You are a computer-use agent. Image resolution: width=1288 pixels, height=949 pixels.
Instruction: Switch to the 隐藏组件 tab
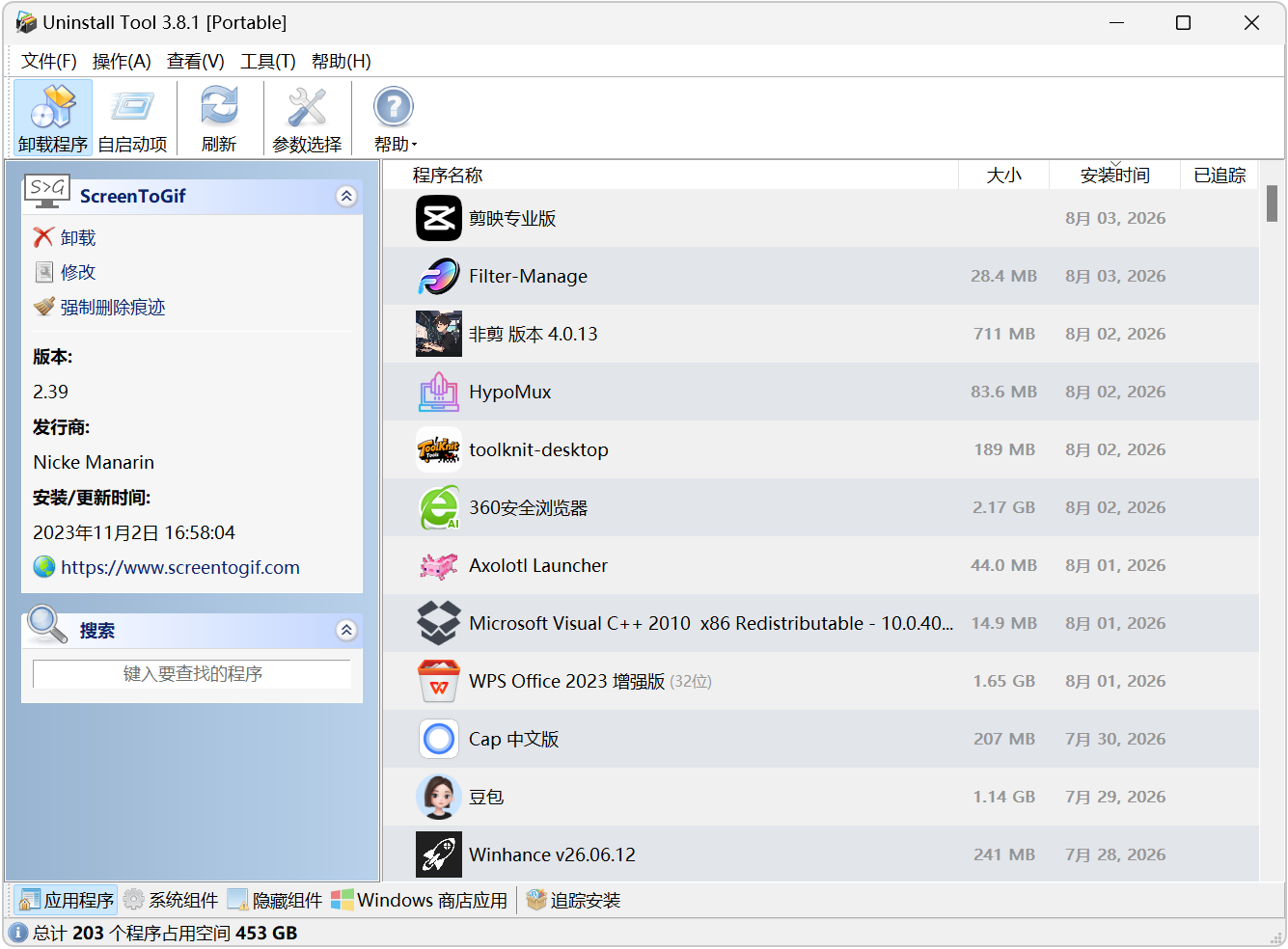275,901
